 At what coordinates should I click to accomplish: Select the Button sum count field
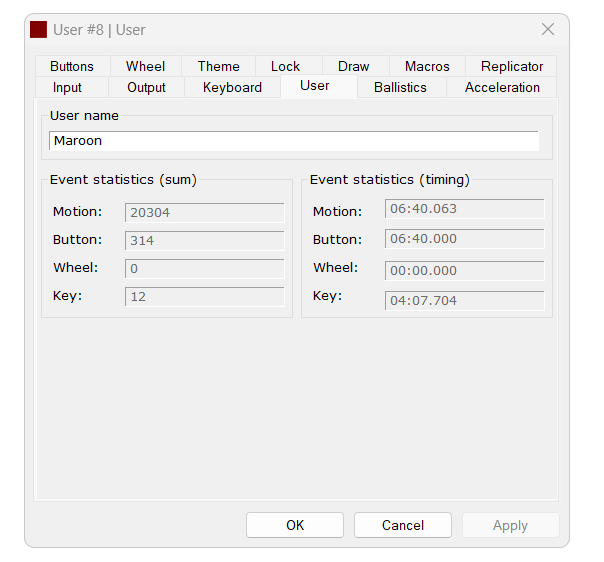coord(204,240)
